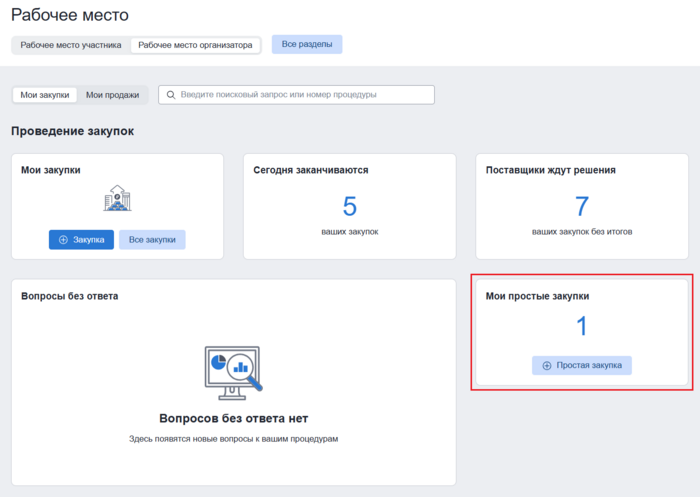Click the building icon in Мои закупки card
The height and width of the screenshot is (497, 700).
click(117, 198)
